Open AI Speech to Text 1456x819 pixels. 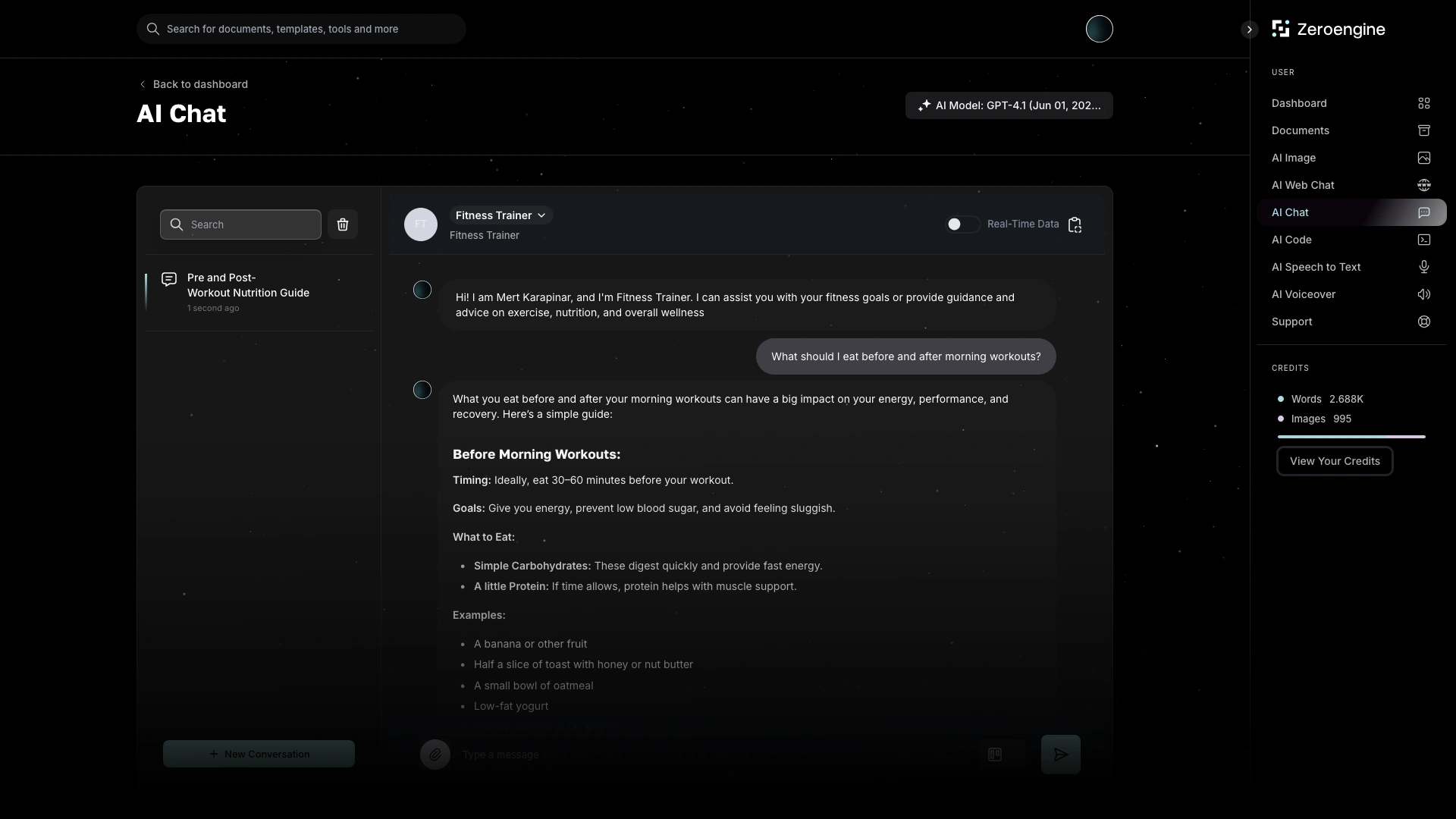(x=1316, y=267)
